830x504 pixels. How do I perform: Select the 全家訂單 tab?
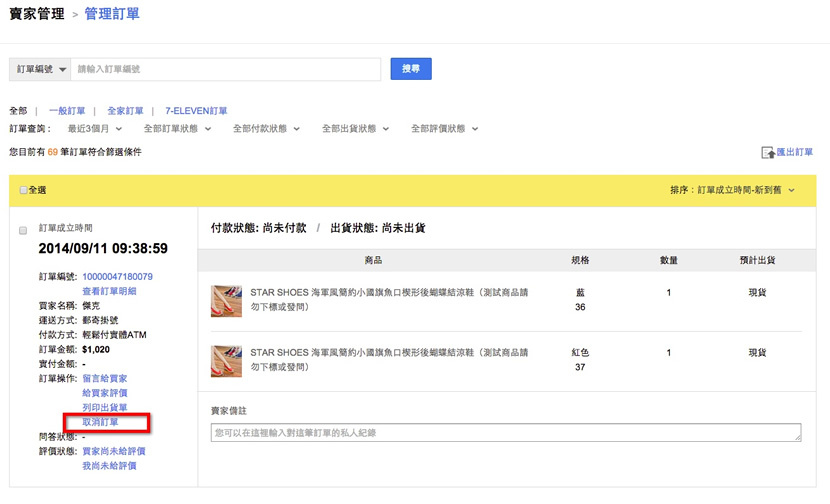(x=125, y=111)
